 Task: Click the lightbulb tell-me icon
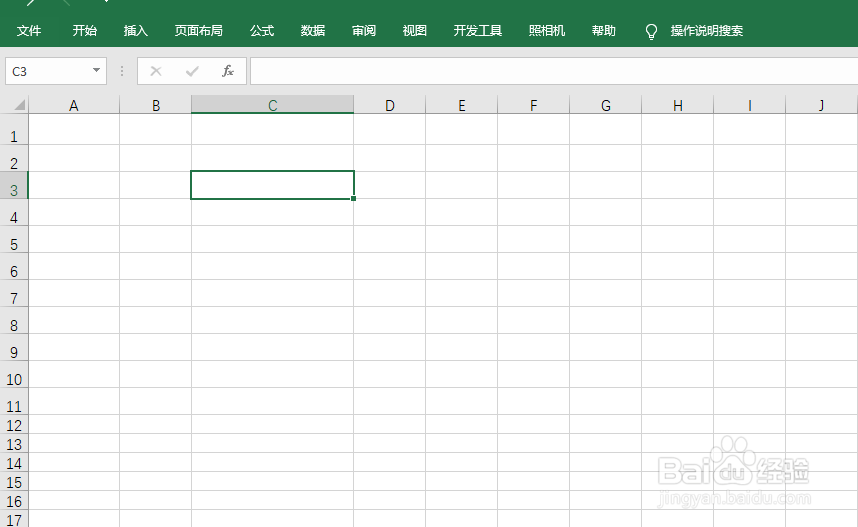point(651,32)
